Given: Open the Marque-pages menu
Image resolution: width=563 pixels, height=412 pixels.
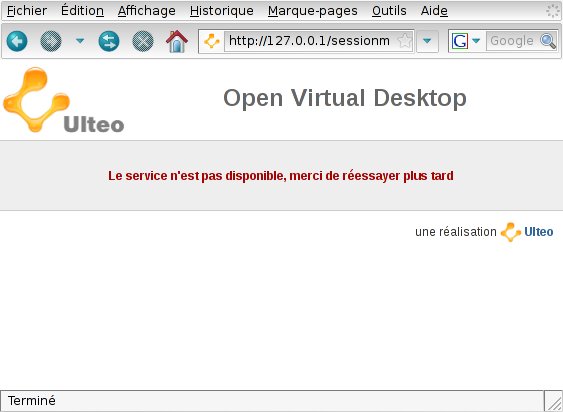Looking at the screenshot, I should (312, 11).
